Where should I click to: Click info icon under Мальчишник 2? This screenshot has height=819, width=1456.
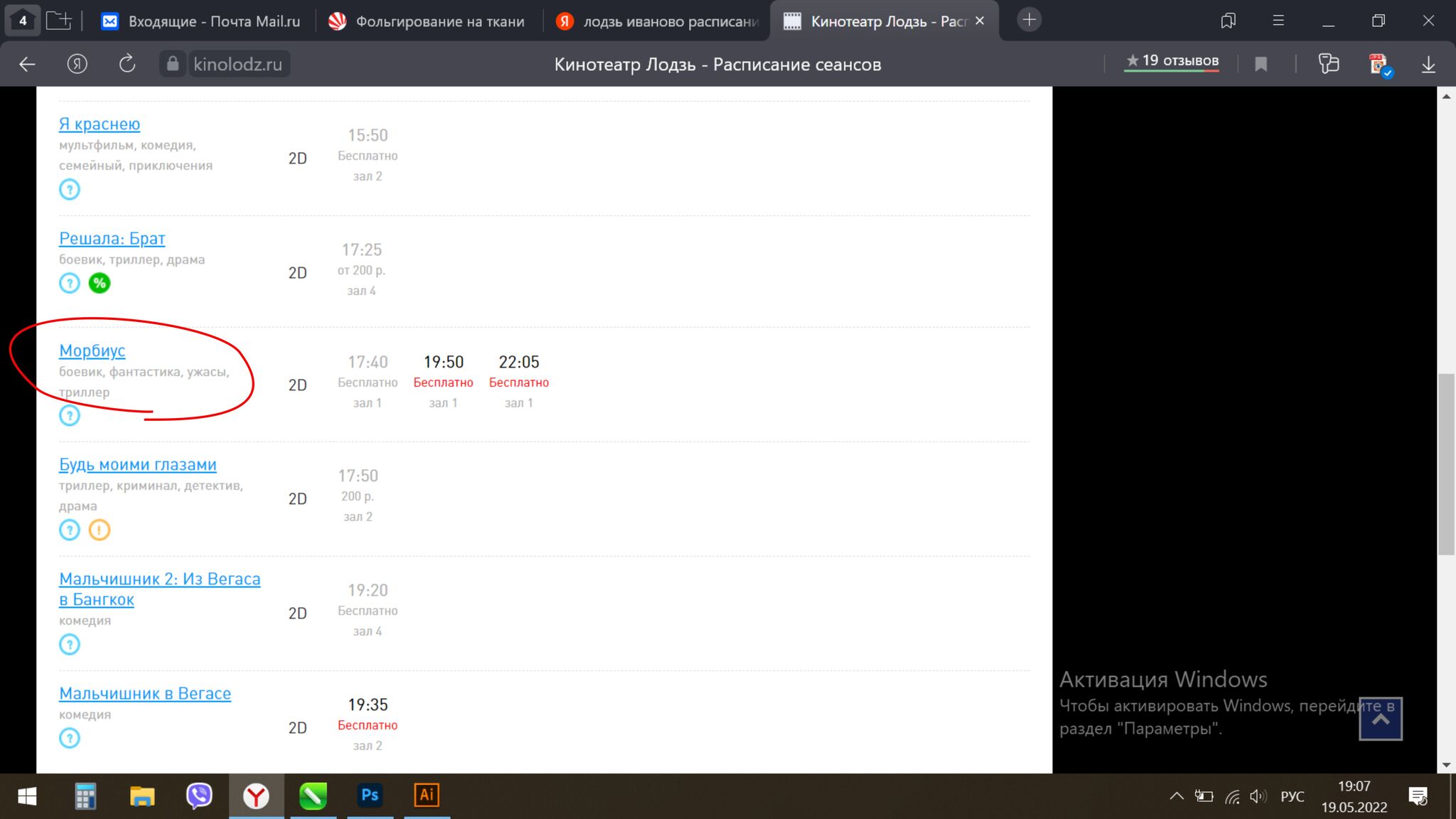69,644
